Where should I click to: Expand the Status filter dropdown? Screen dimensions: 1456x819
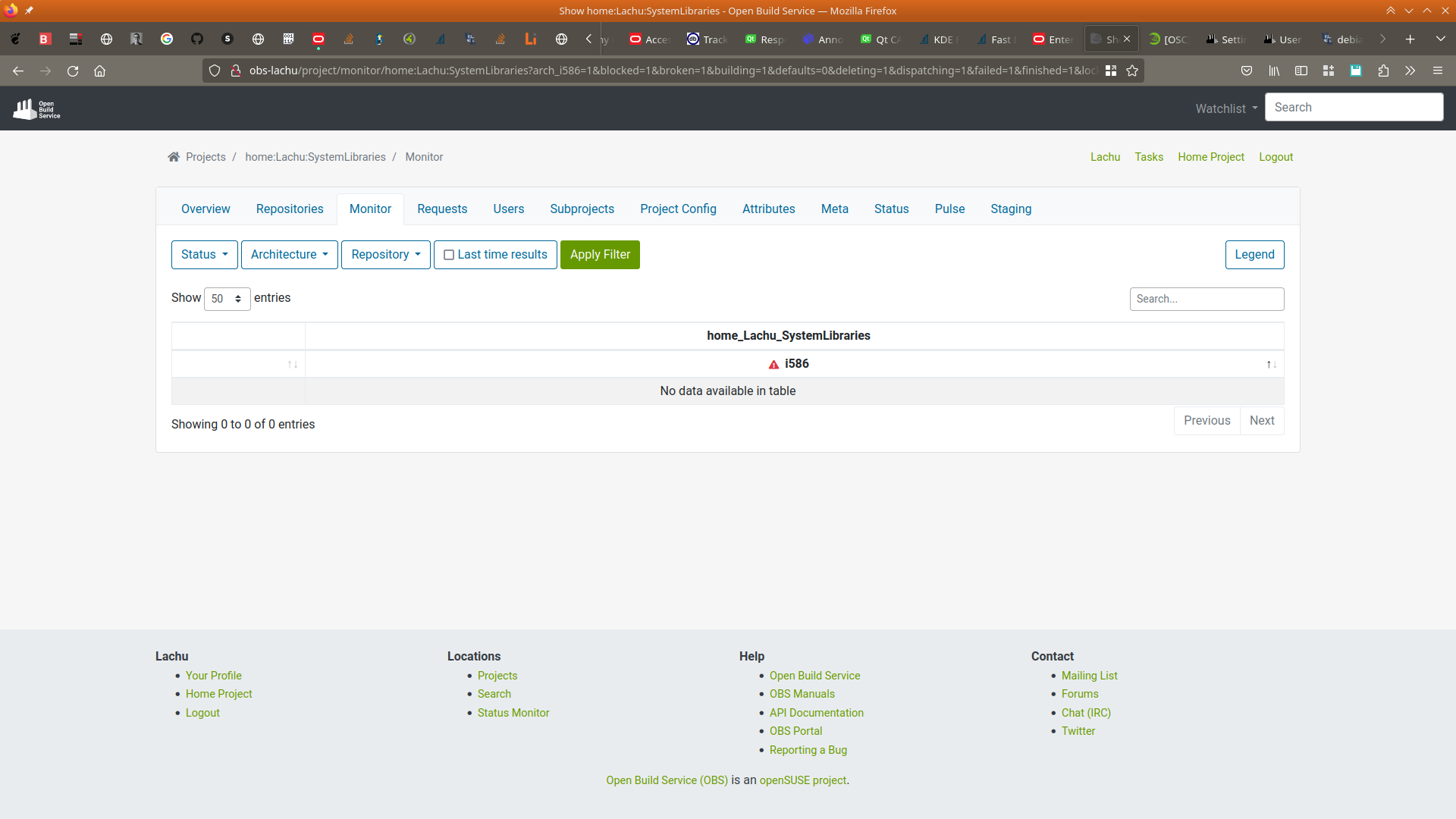click(x=204, y=255)
